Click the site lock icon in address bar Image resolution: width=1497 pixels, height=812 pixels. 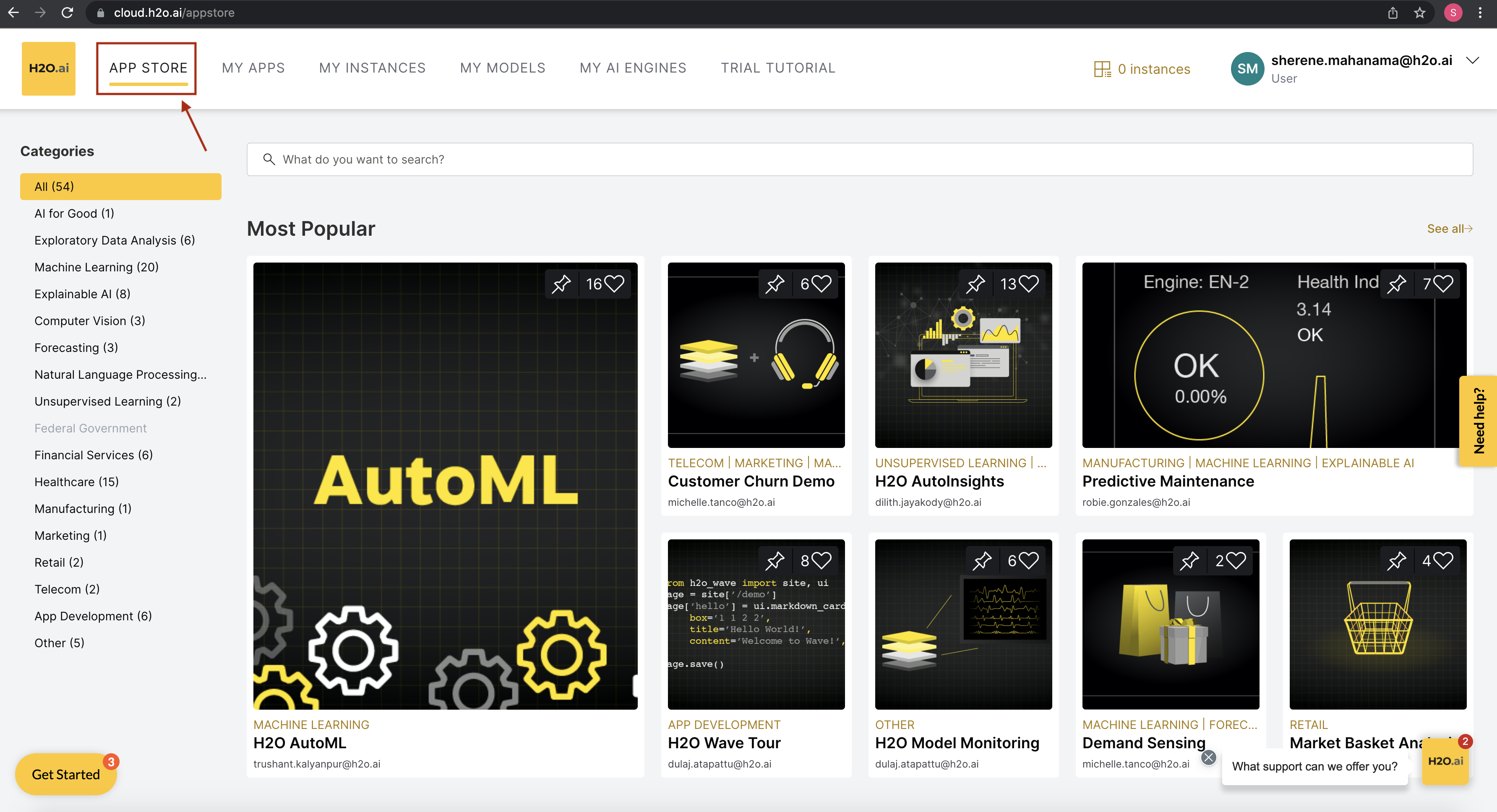(101, 12)
